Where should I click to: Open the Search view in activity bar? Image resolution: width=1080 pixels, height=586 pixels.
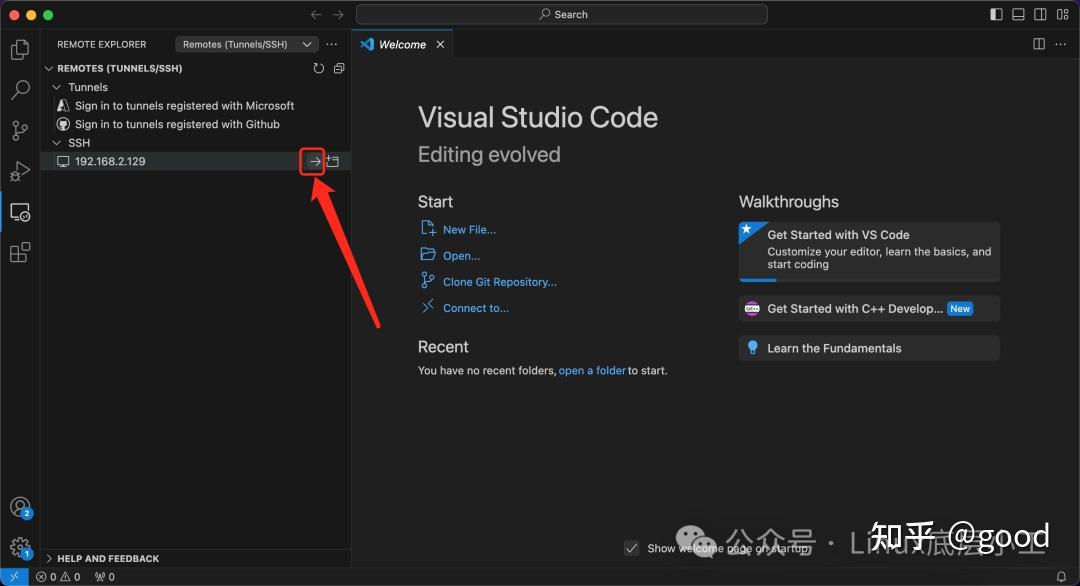(x=19, y=90)
